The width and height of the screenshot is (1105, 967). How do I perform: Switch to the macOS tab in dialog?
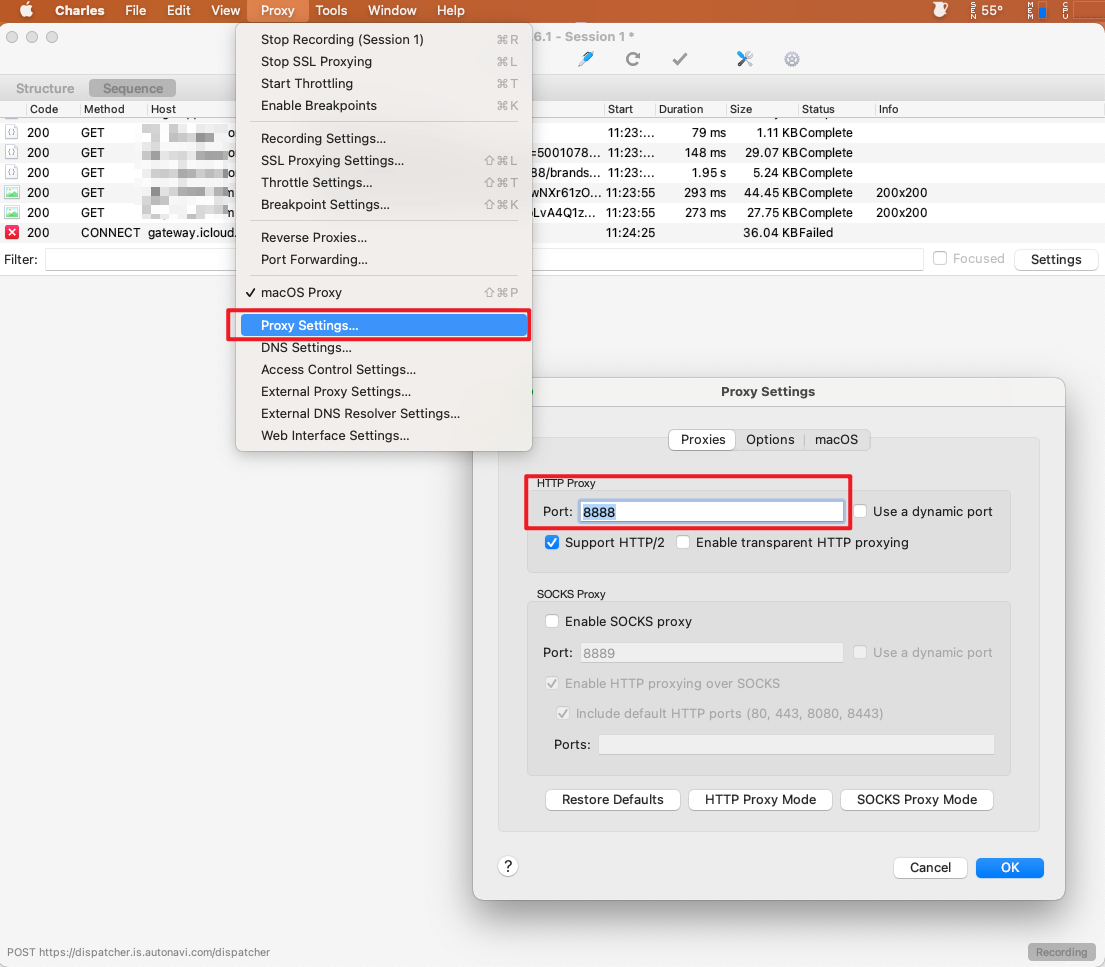pyautogui.click(x=837, y=440)
